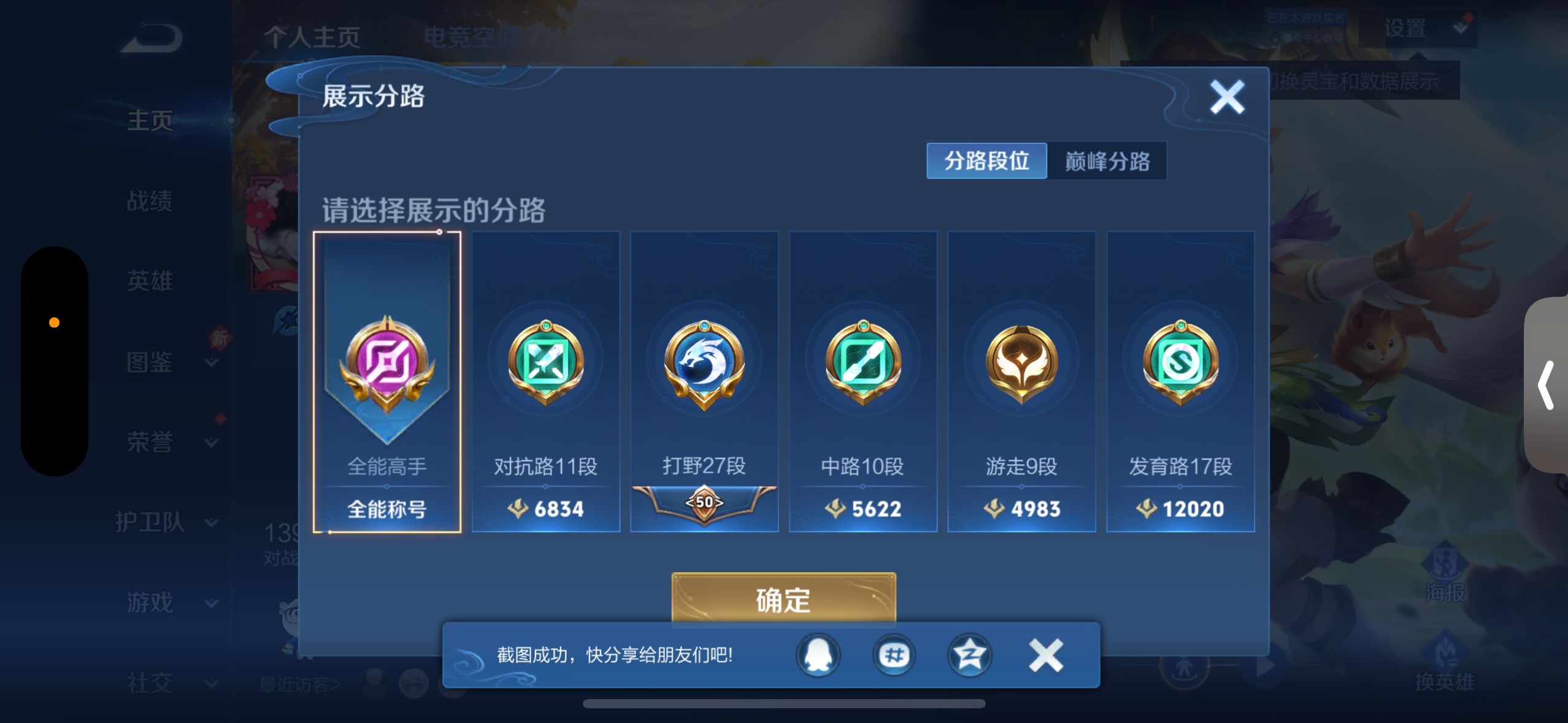The width and height of the screenshot is (1568, 723).
Task: Confirm selection with 确定 button
Action: click(x=783, y=599)
